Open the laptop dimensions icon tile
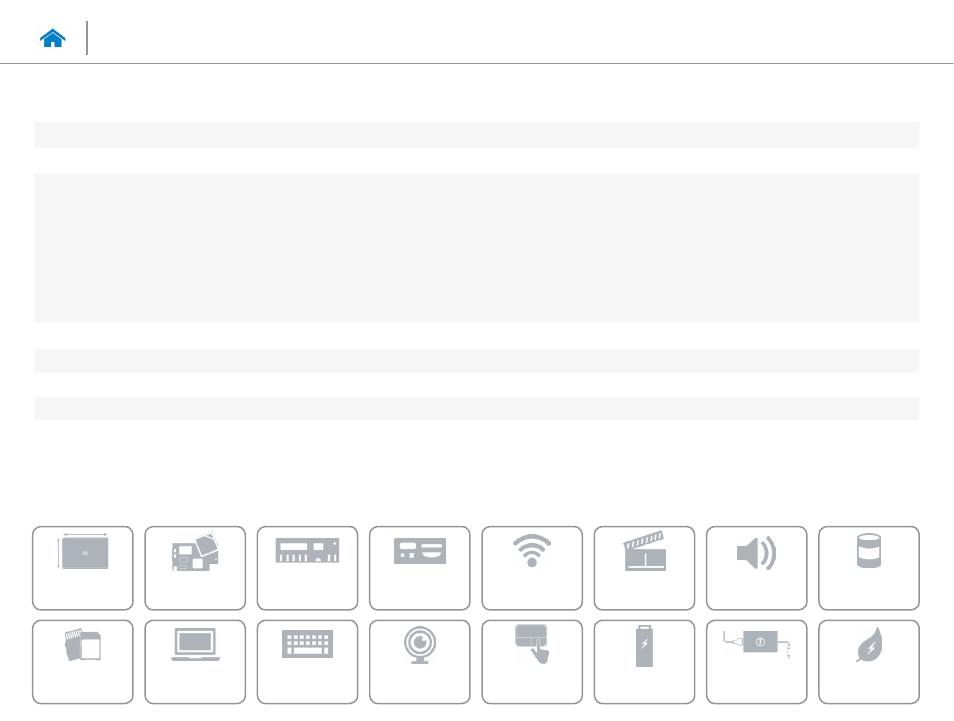 click(x=83, y=568)
